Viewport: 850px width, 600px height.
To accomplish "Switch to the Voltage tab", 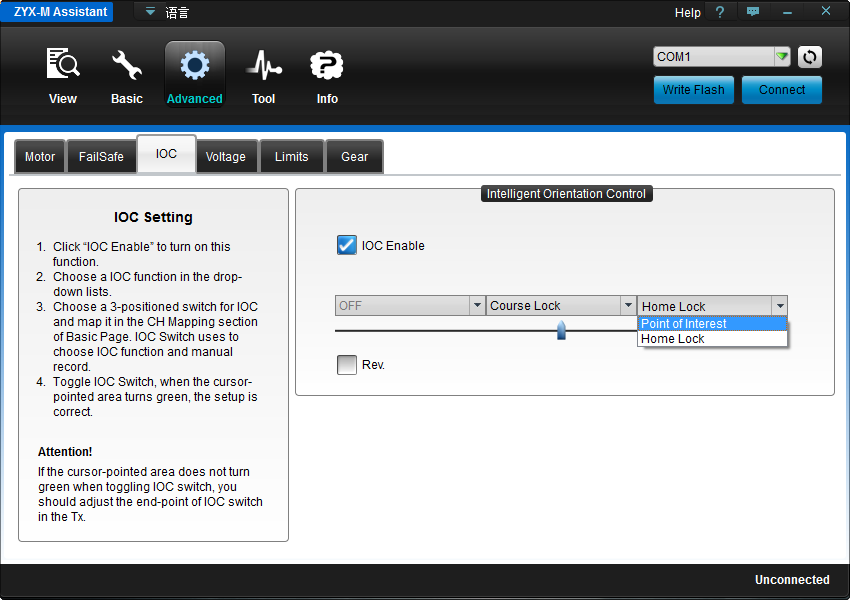I will tap(226, 157).
